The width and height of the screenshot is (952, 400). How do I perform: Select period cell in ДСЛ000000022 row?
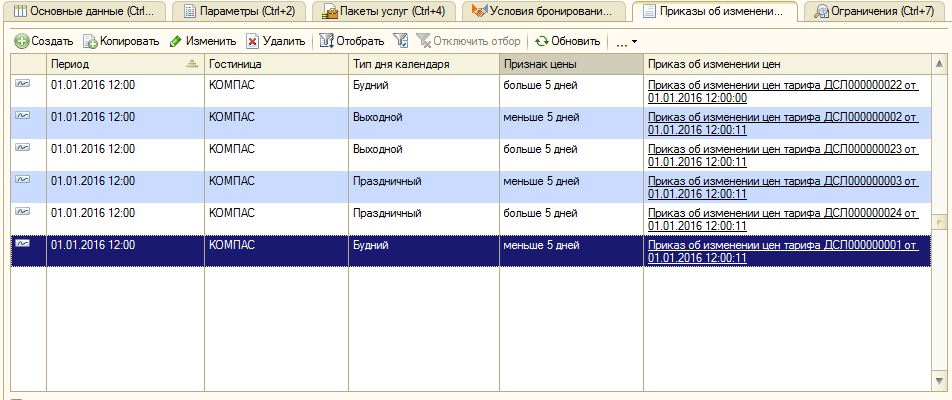(125, 91)
